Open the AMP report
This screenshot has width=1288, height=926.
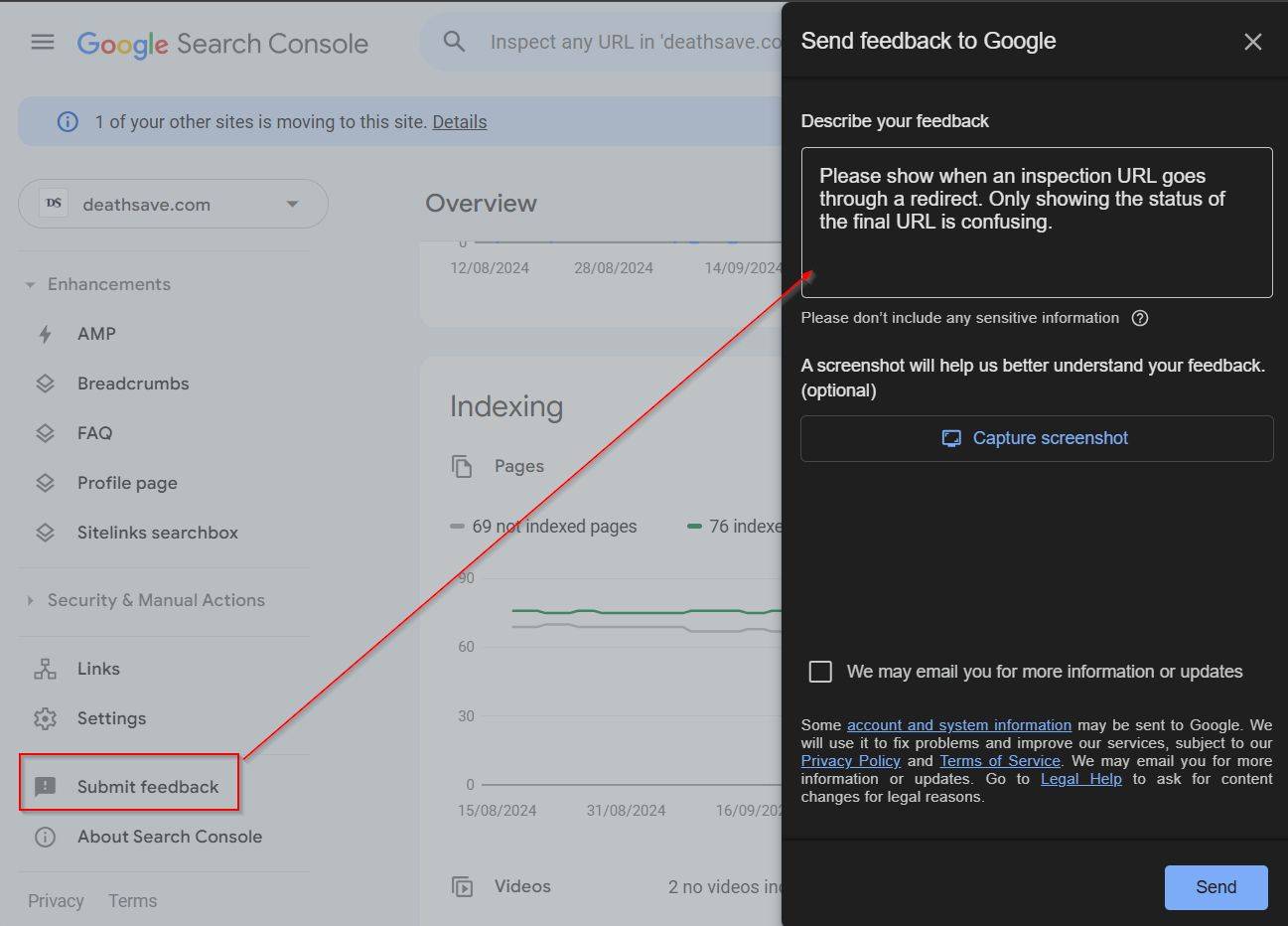coord(96,334)
